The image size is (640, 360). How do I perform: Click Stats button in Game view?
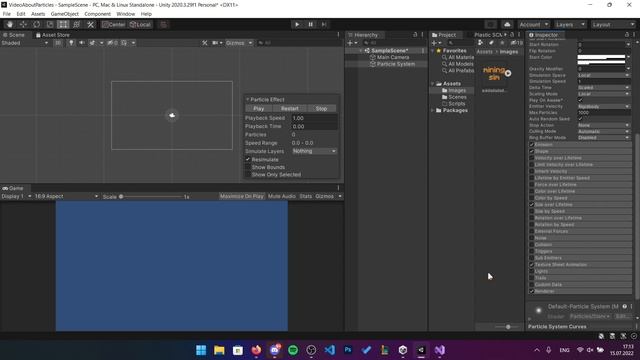click(x=305, y=196)
